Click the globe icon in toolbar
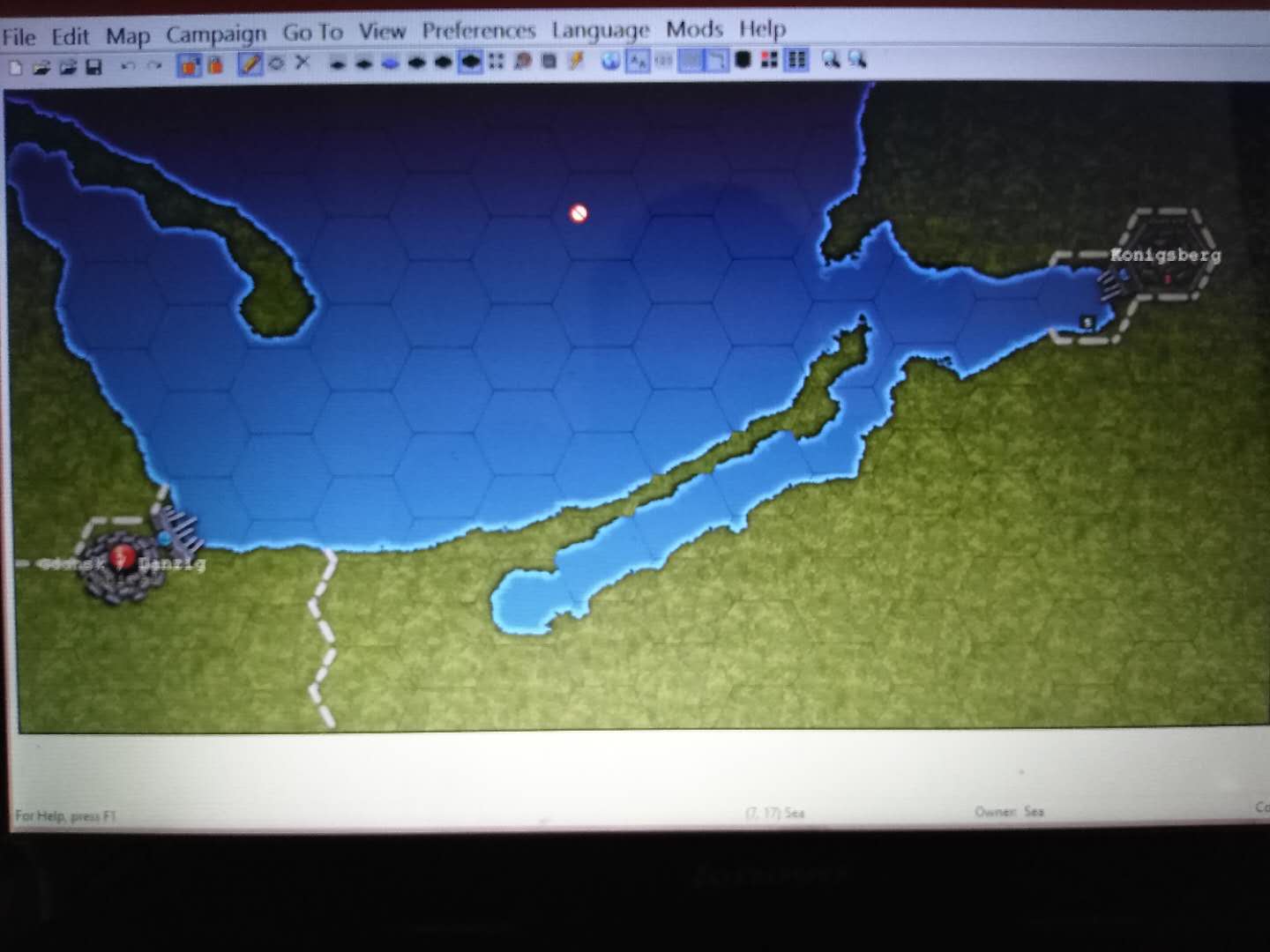This screenshot has height=952, width=1270. pos(610,60)
